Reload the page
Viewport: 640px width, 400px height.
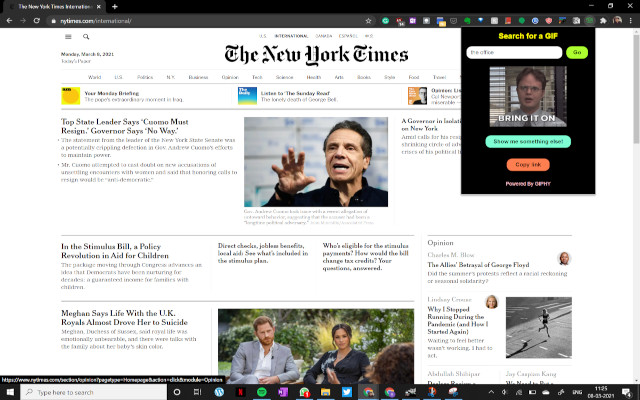[x=37, y=21]
